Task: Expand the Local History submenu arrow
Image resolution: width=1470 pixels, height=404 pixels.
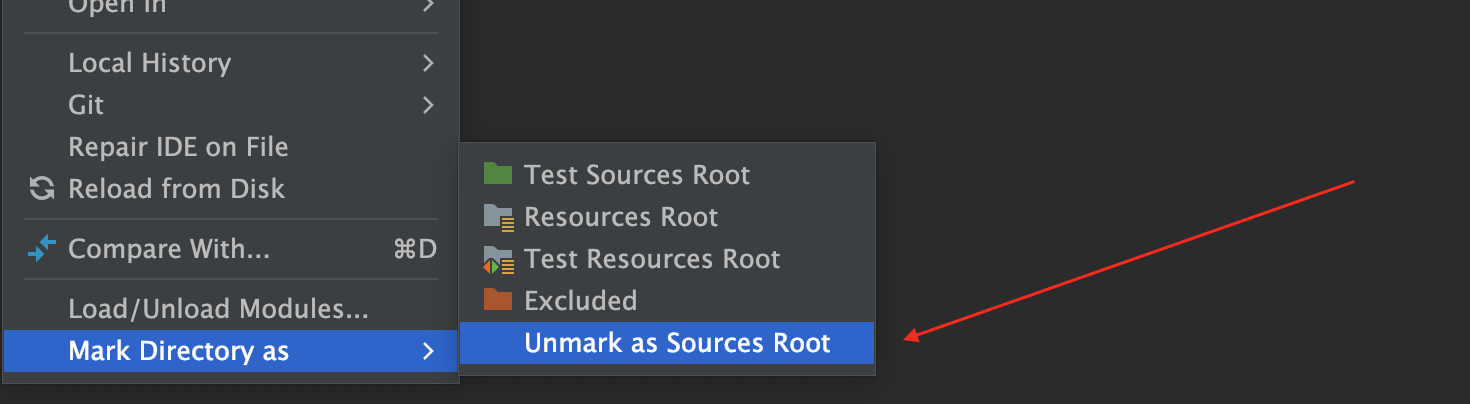Action: coord(428,63)
